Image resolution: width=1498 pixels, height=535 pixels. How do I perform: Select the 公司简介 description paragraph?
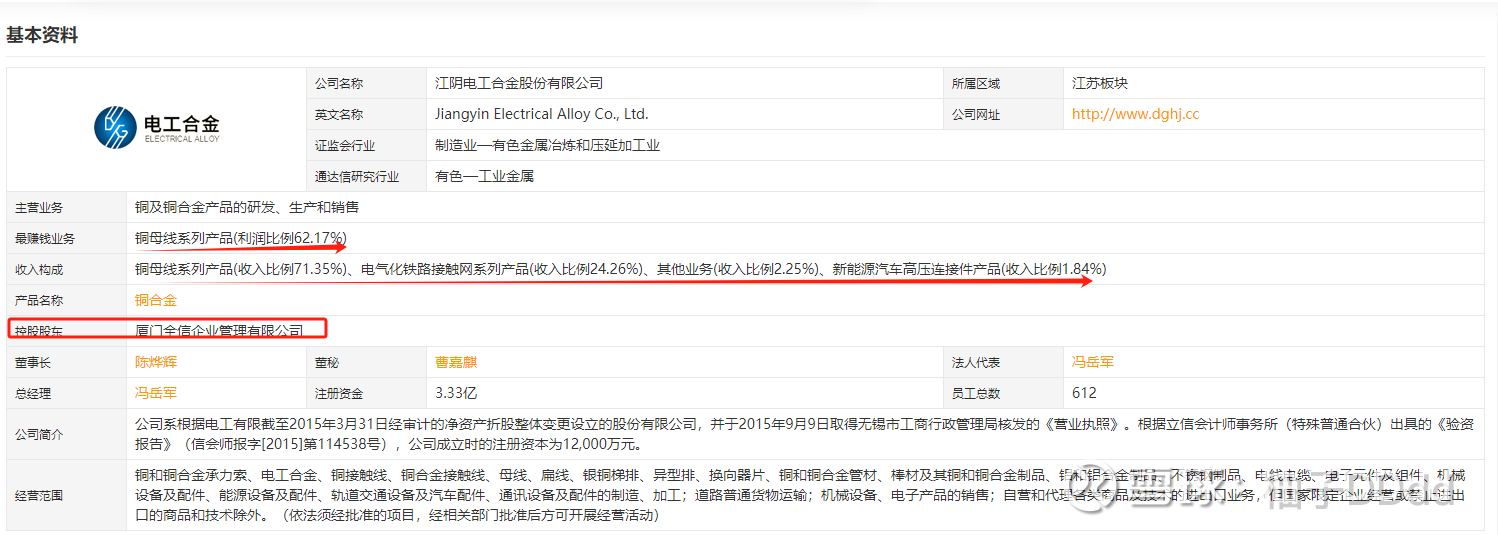[x=805, y=434]
